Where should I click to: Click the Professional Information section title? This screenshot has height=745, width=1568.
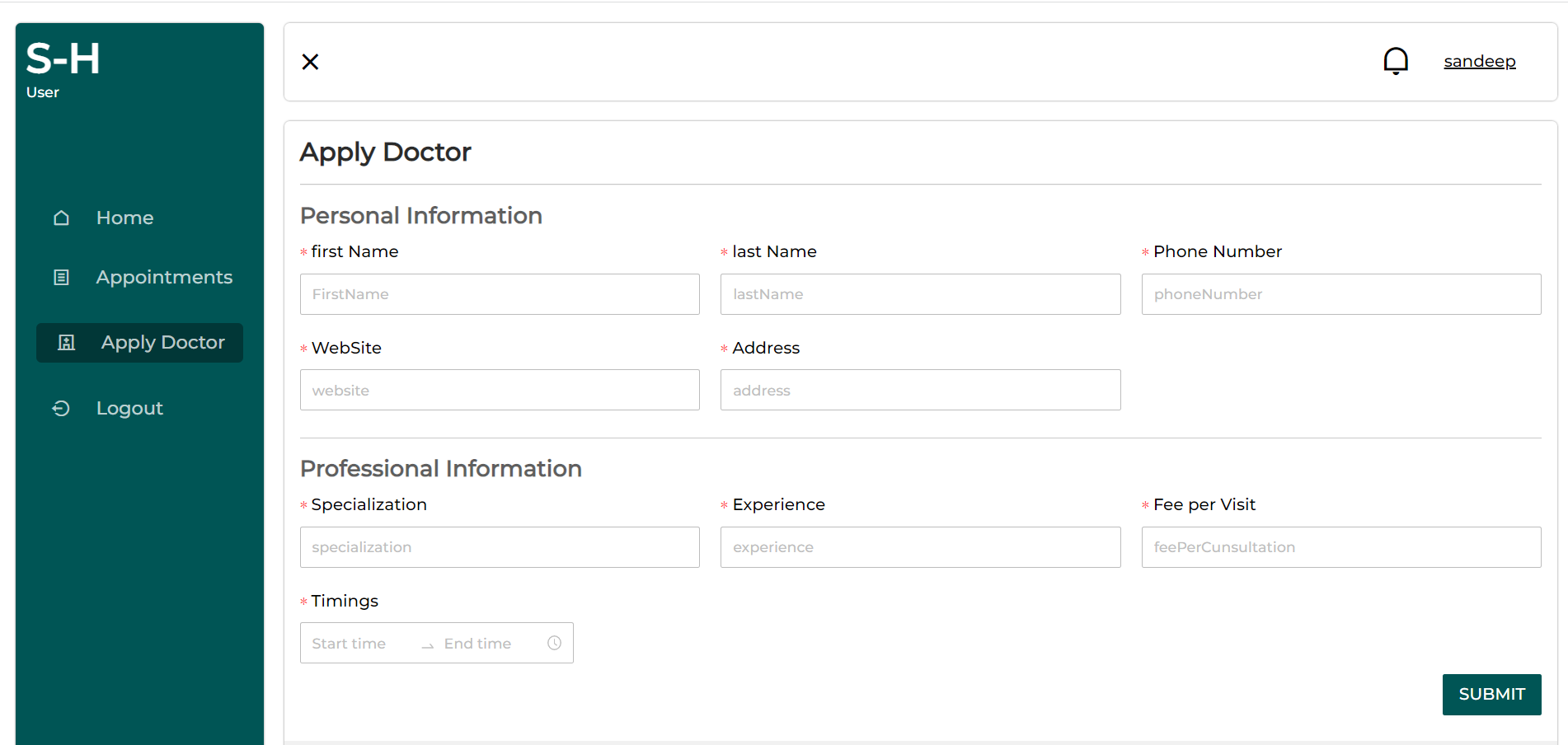(x=441, y=468)
